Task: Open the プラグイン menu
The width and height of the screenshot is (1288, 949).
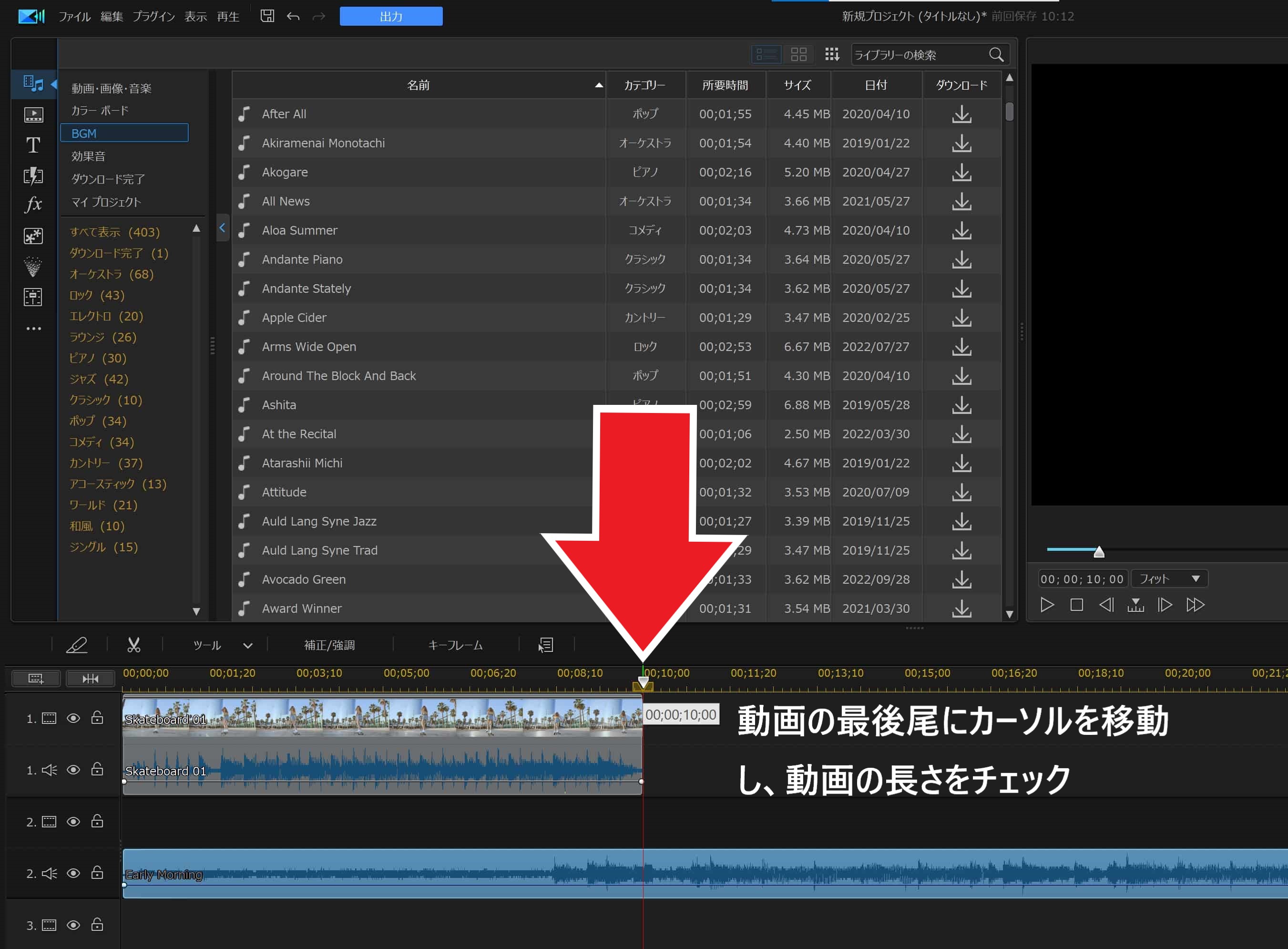Action: pos(153,17)
